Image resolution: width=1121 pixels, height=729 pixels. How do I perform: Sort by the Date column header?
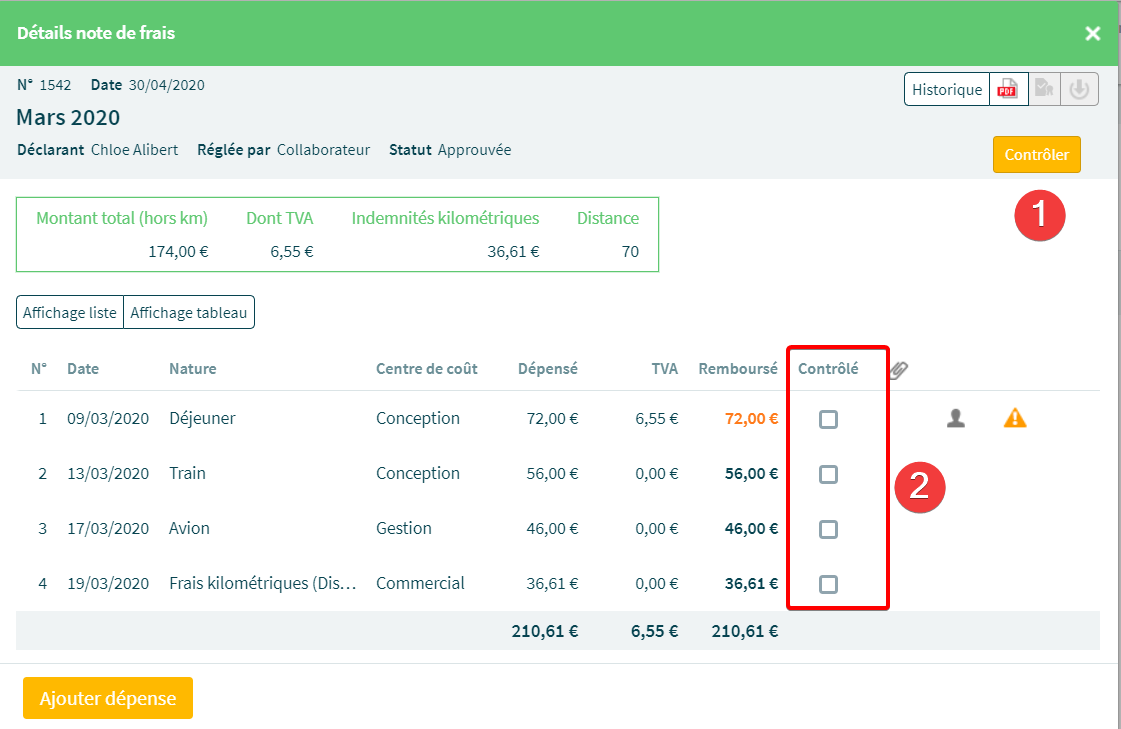83,369
